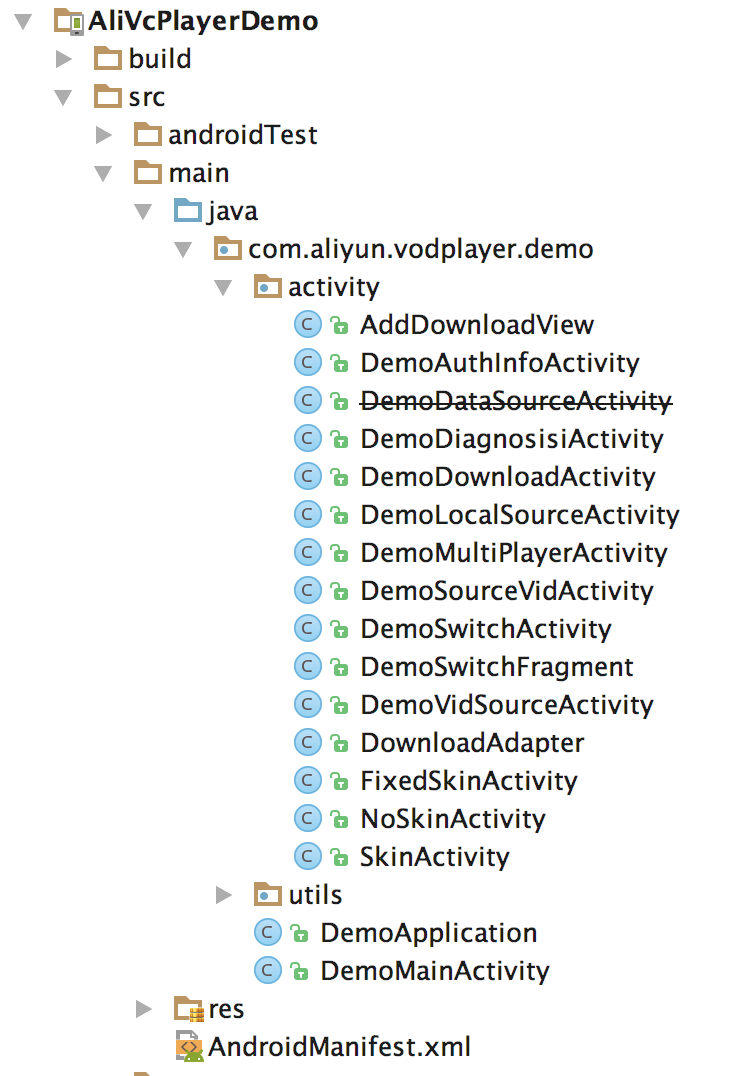Click class icon beside DemoDataSourceActivity
Viewport: 736px width, 1076px height.
pyautogui.click(x=308, y=400)
